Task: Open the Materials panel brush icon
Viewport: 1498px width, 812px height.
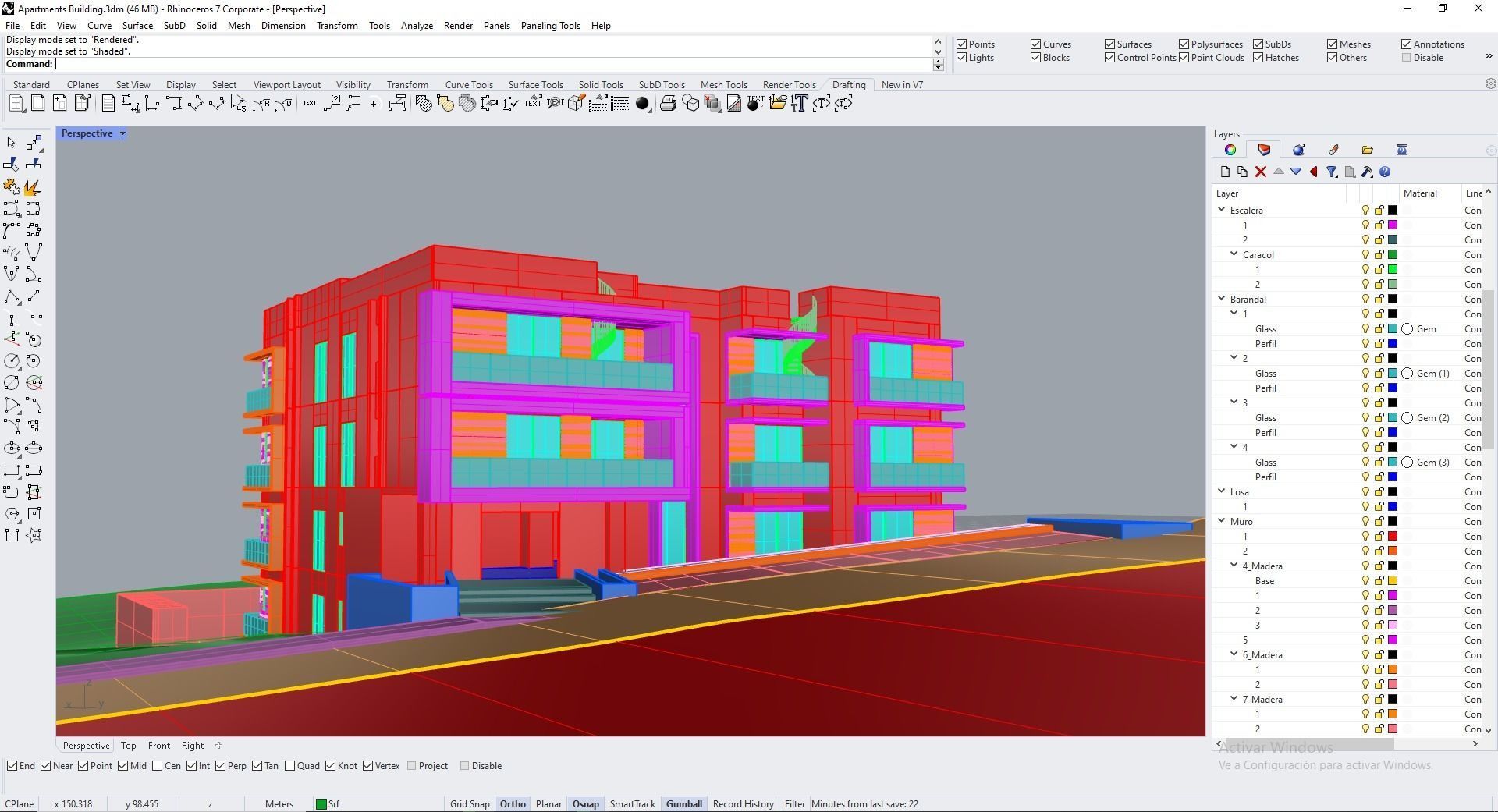Action: 1333,150
